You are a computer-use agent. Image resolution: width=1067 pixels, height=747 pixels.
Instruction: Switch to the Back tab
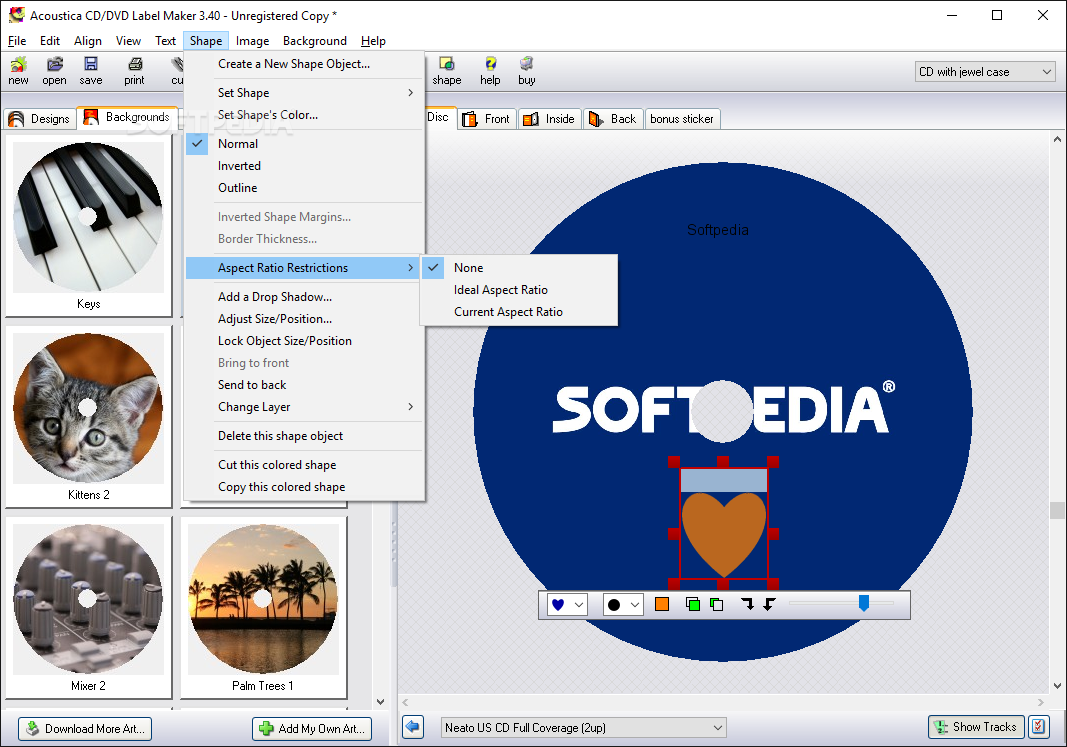(x=613, y=119)
